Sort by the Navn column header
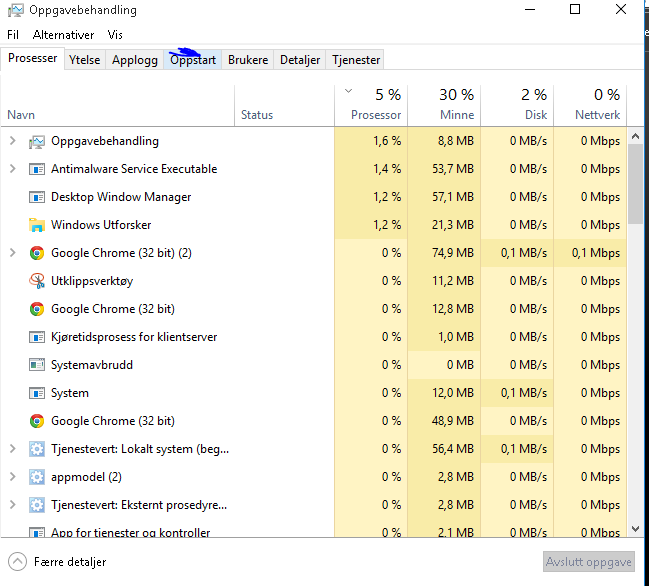649x586 pixels. [x=118, y=106]
